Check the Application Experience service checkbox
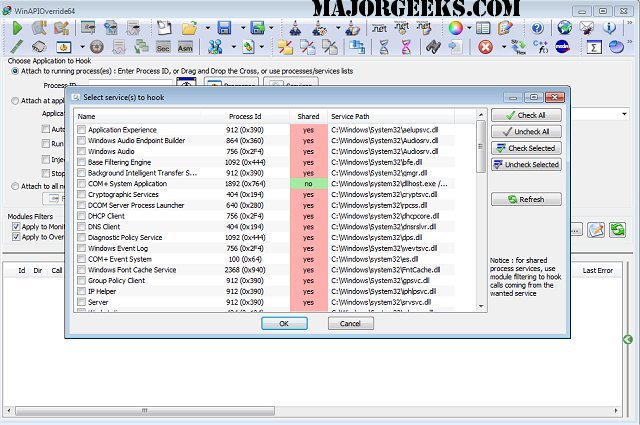Image resolution: width=640 pixels, height=425 pixels. (x=81, y=129)
